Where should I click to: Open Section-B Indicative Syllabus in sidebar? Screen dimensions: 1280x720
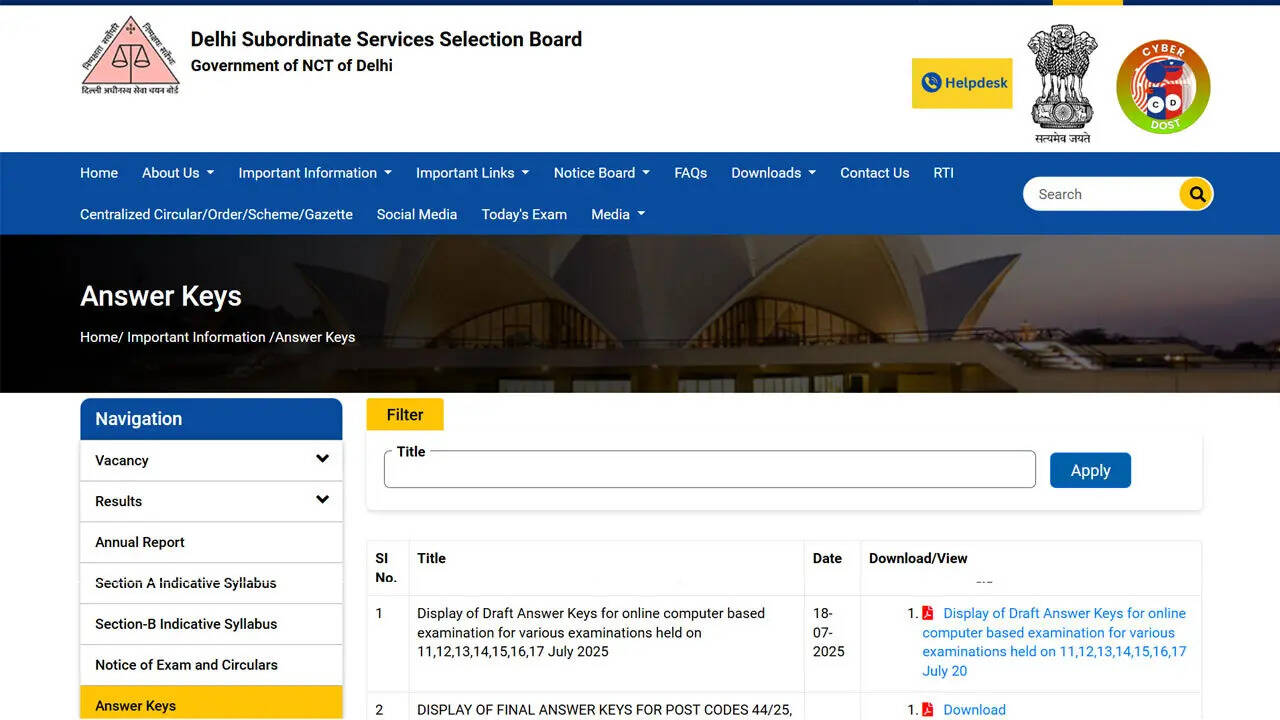click(186, 624)
